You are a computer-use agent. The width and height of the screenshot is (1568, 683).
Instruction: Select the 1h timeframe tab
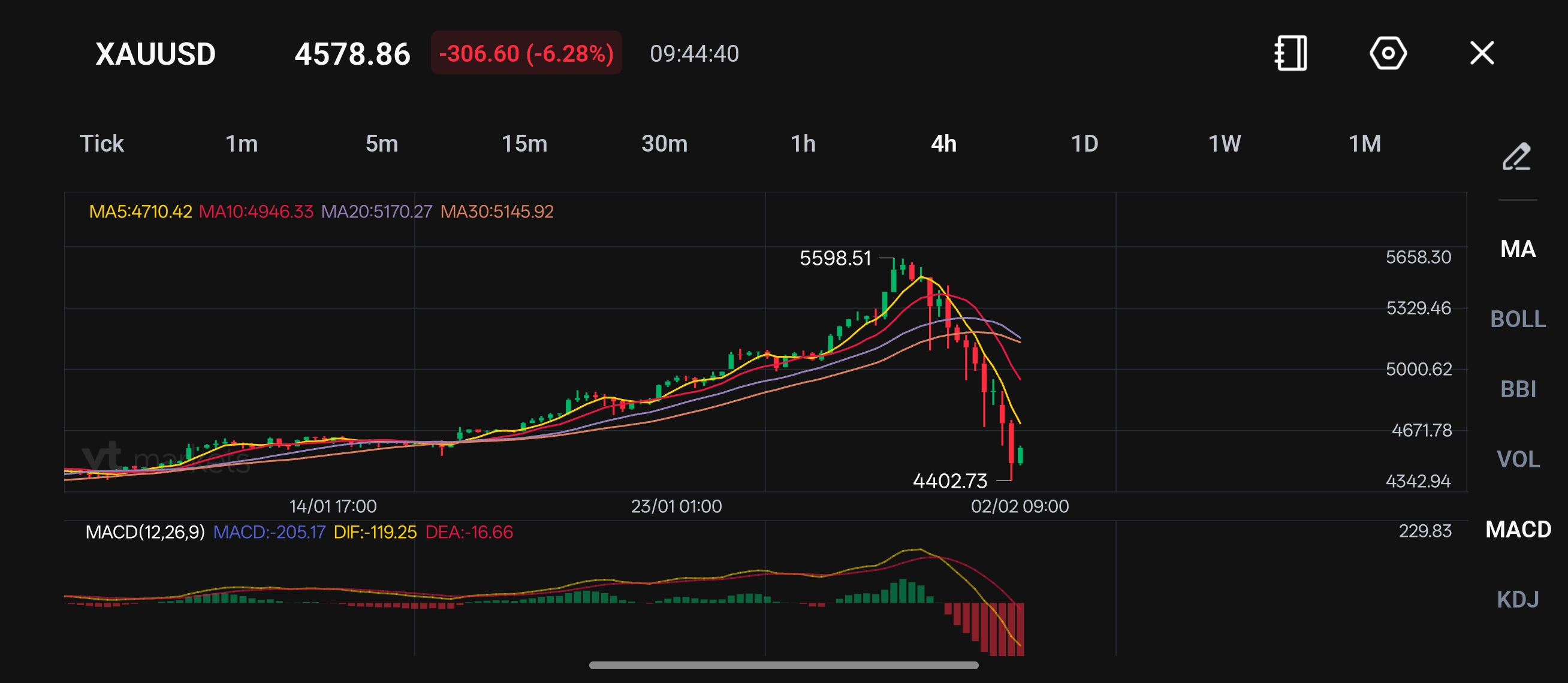803,144
